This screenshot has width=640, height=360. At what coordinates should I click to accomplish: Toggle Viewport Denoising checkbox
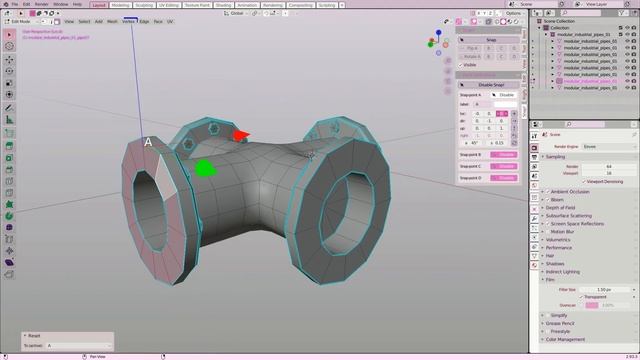pyautogui.click(x=584, y=181)
